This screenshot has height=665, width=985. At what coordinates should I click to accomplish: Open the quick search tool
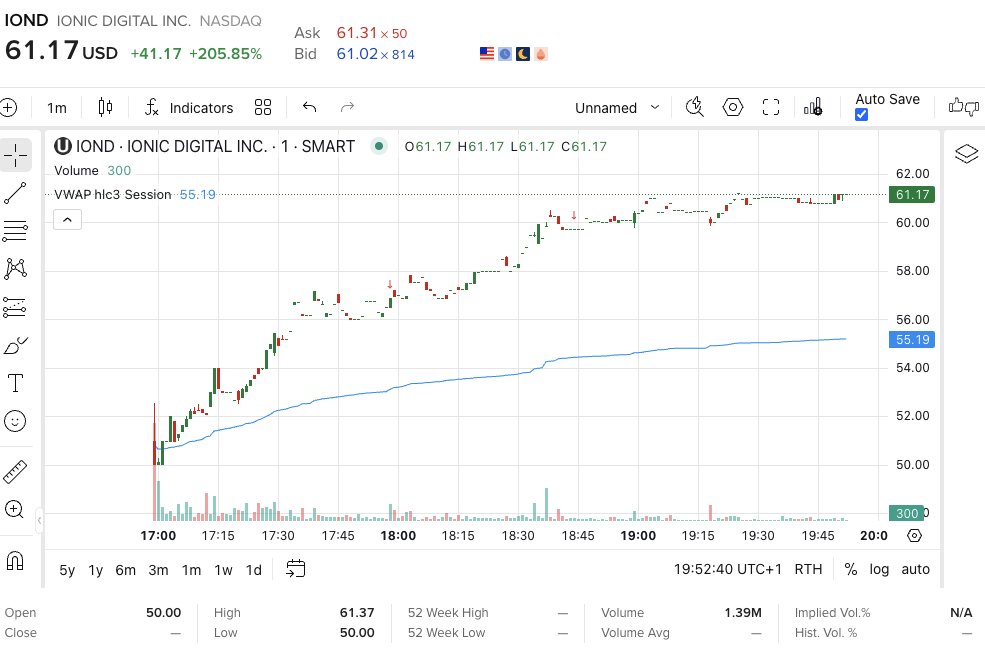[695, 107]
